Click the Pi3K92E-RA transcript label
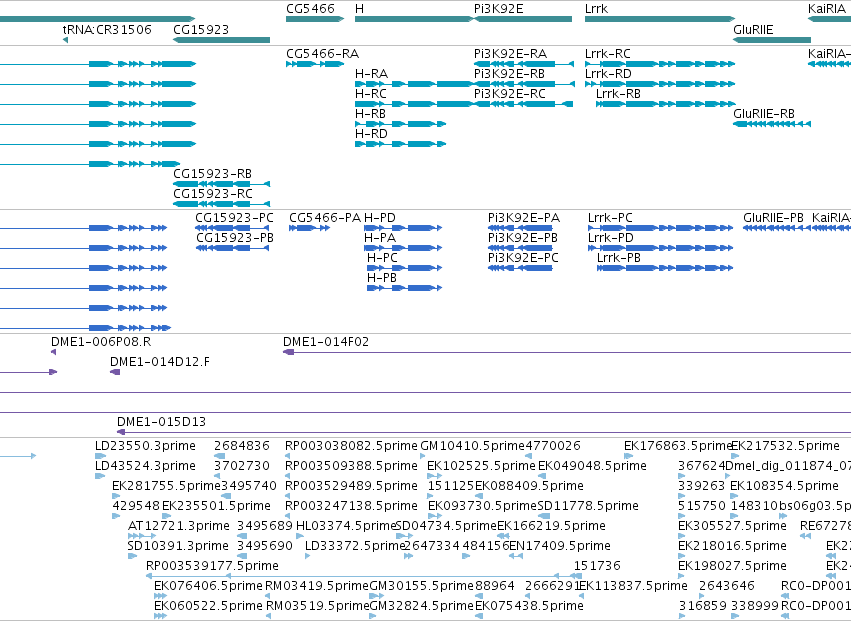This screenshot has height=621, width=851. pyautogui.click(x=510, y=54)
